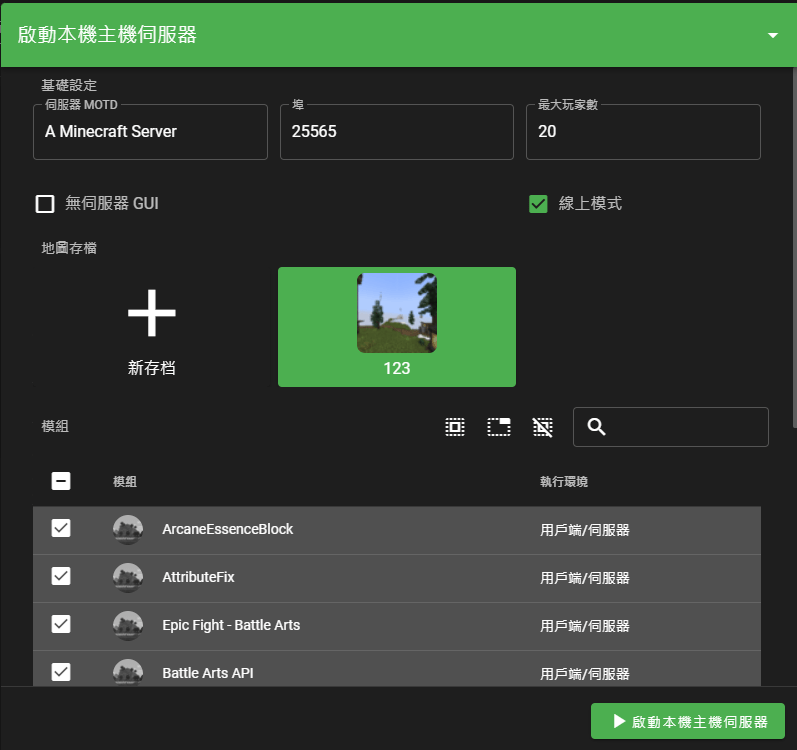This screenshot has height=750, width=797.
Task: Click the 埠 port field showing 25565
Action: pos(397,132)
